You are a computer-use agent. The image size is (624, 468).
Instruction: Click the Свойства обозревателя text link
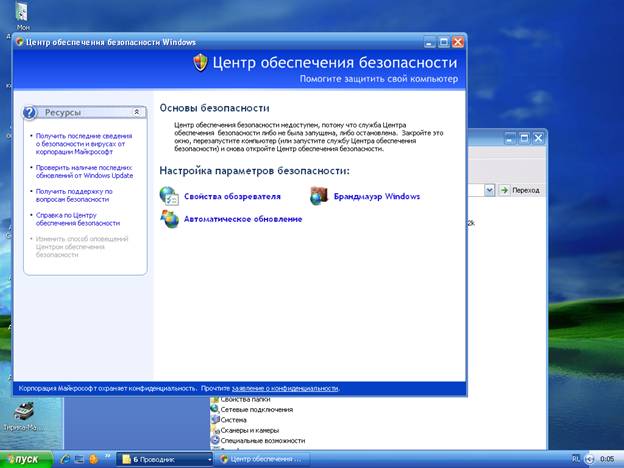tap(232, 196)
